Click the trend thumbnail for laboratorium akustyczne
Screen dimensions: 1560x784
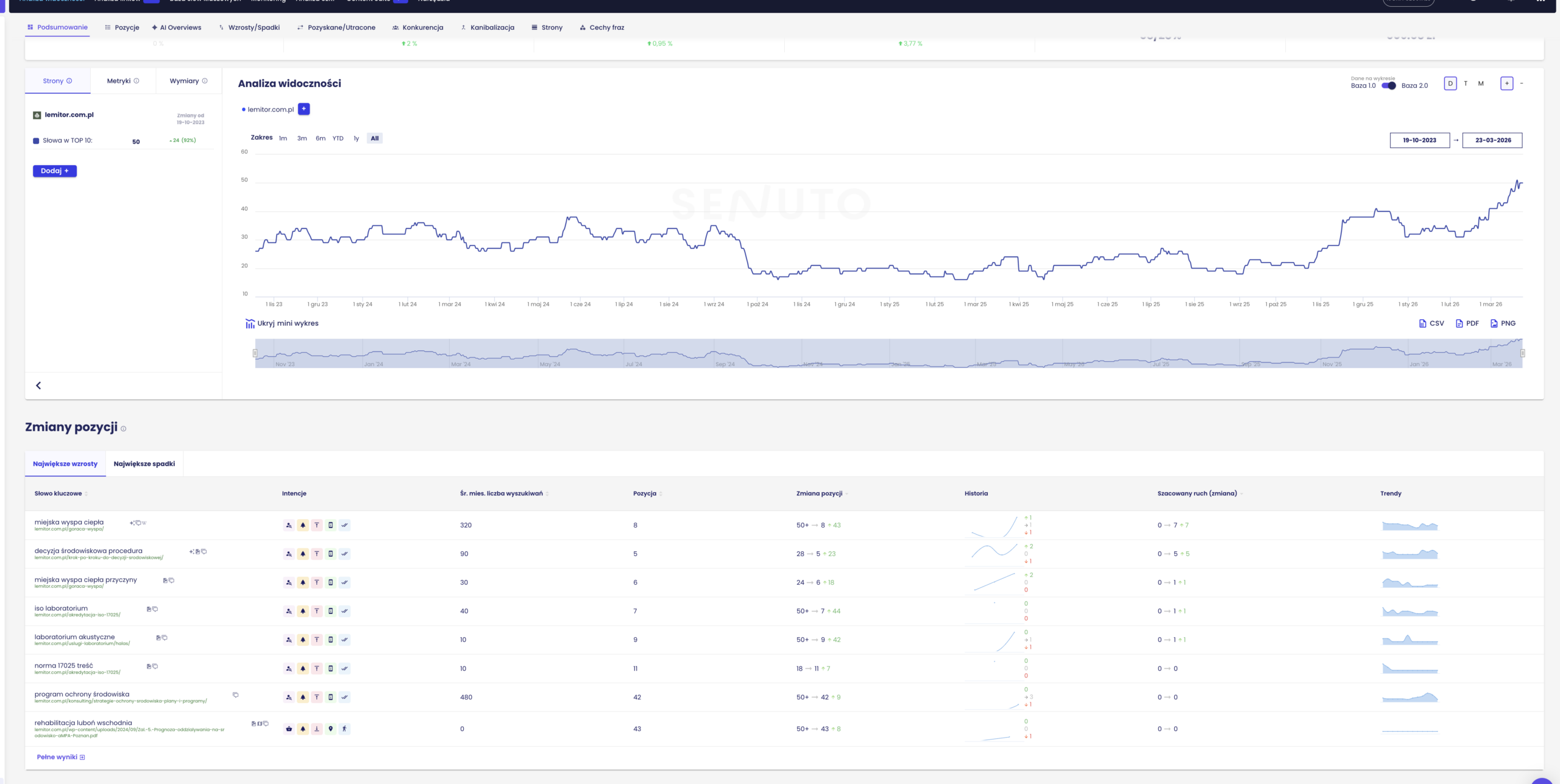[x=1409, y=640]
